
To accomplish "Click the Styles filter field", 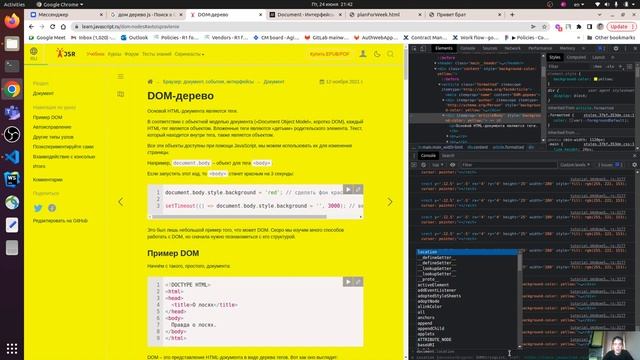I will 569,66.
